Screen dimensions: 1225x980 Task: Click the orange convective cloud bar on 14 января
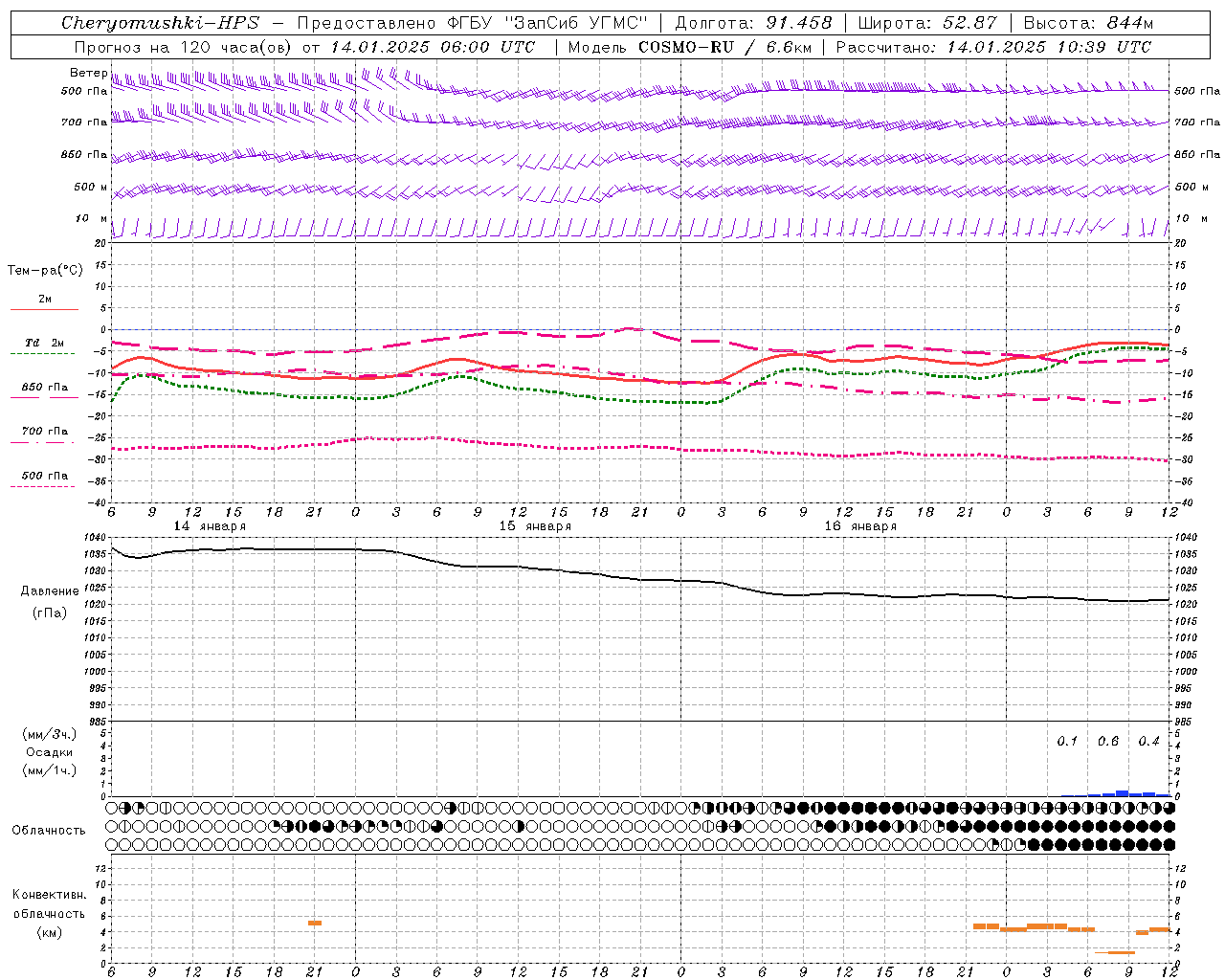[315, 923]
